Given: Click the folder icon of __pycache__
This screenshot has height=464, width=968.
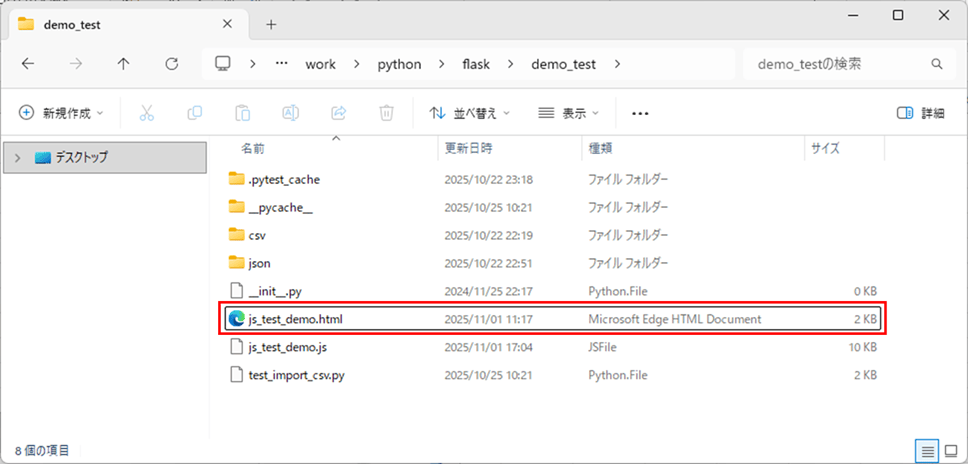Looking at the screenshot, I should pos(236,207).
